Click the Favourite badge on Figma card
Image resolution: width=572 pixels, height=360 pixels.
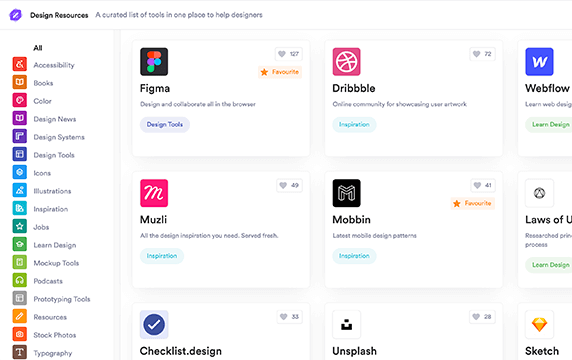(x=280, y=72)
